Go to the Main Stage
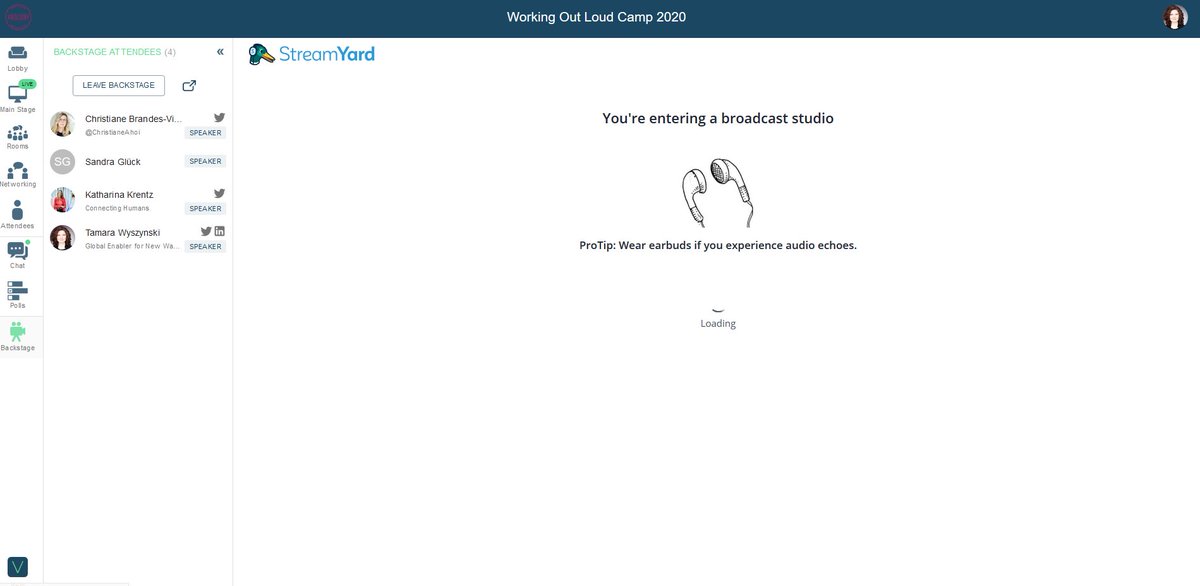Image resolution: width=1200 pixels, height=586 pixels. tap(18, 96)
